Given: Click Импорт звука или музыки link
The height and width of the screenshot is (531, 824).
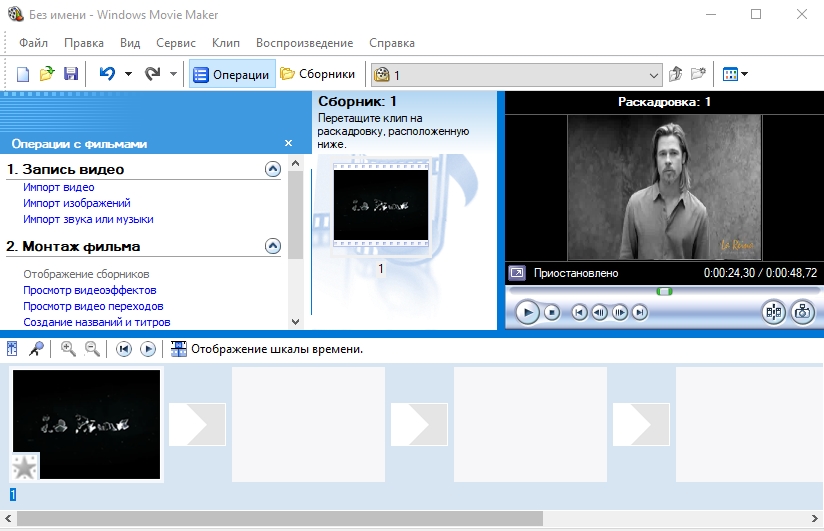Looking at the screenshot, I should coord(88,219).
